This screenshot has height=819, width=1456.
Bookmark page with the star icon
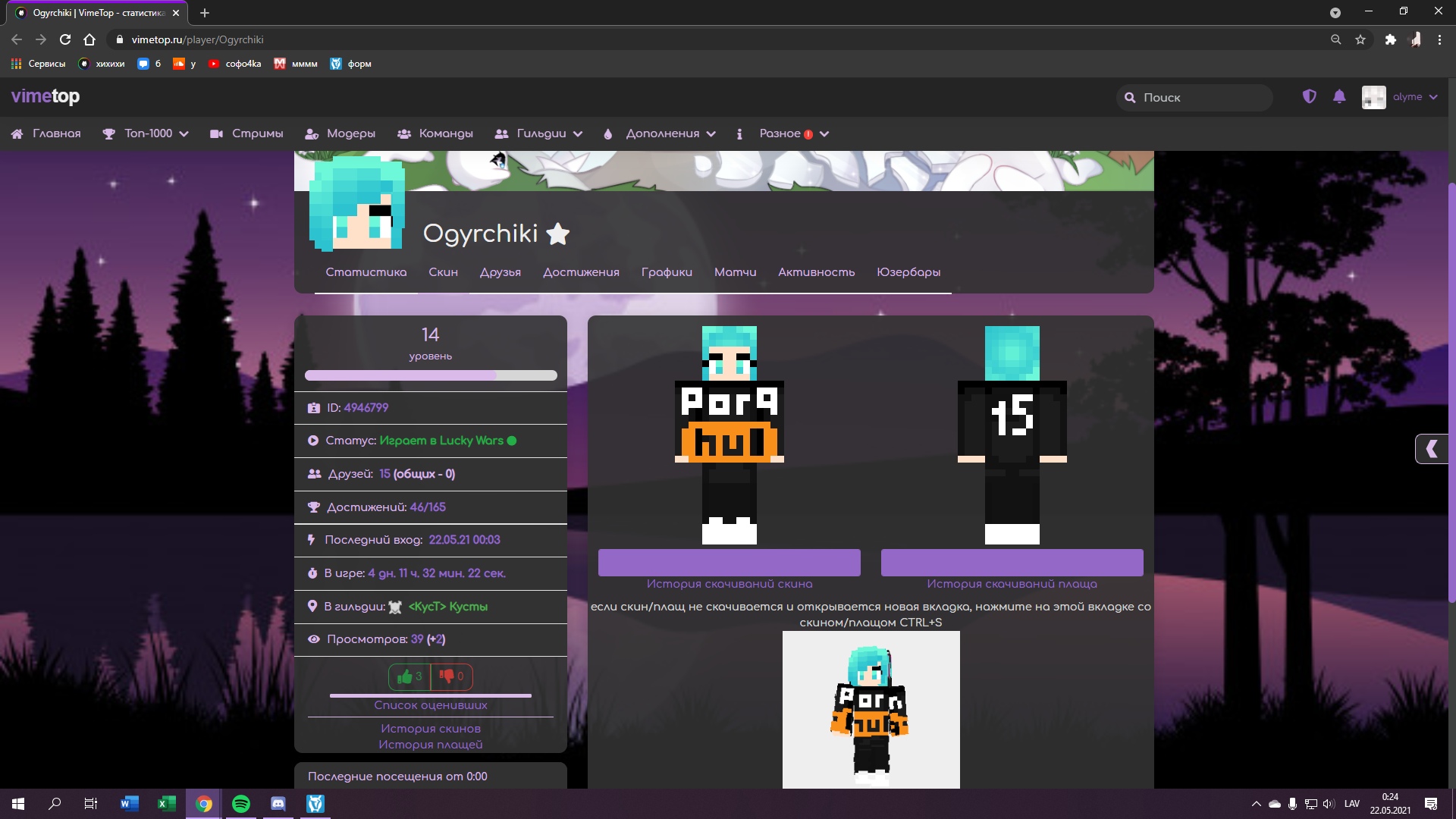point(1360,39)
